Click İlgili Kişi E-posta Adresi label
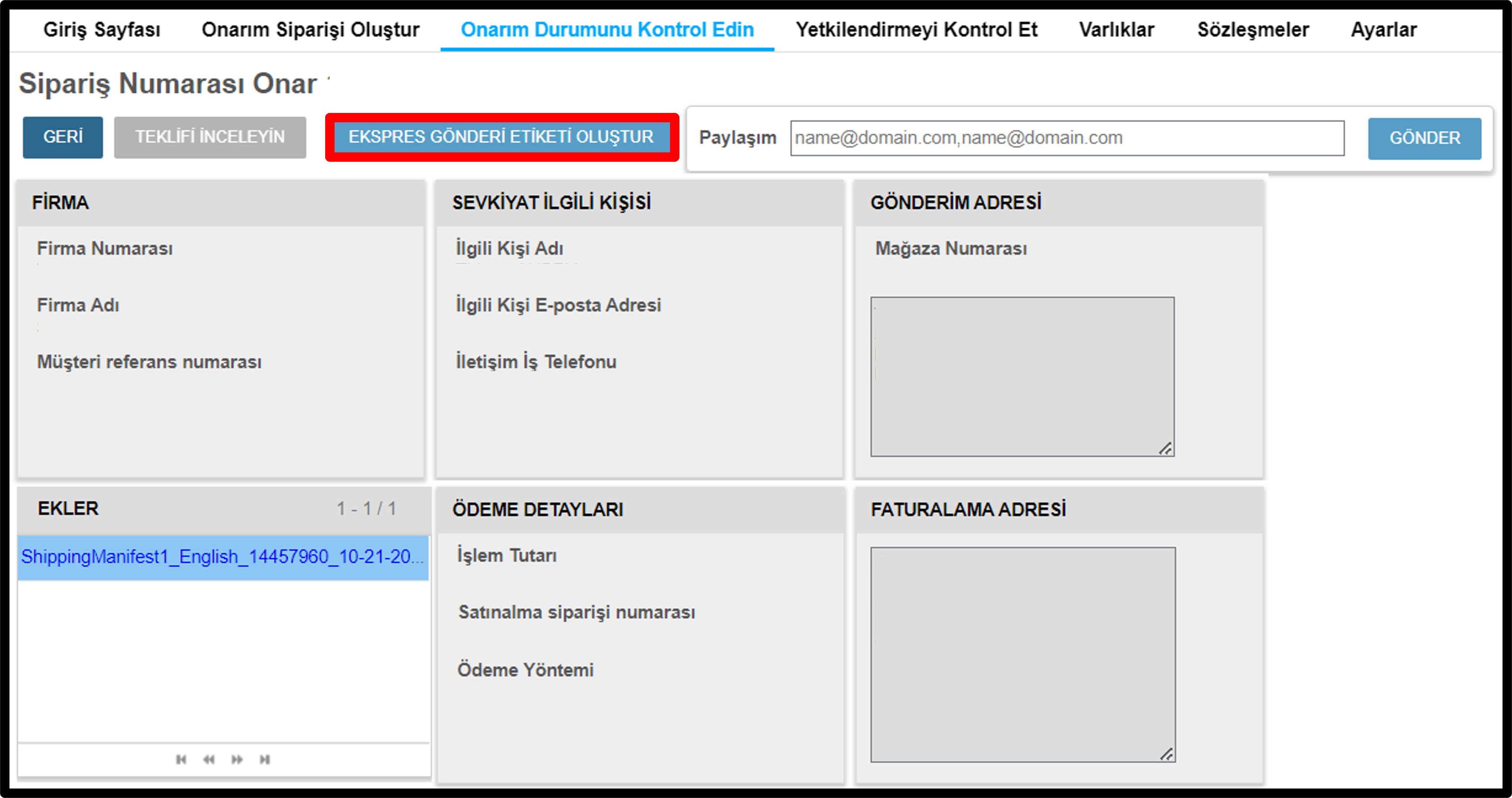This screenshot has height=798, width=1512. tap(559, 305)
